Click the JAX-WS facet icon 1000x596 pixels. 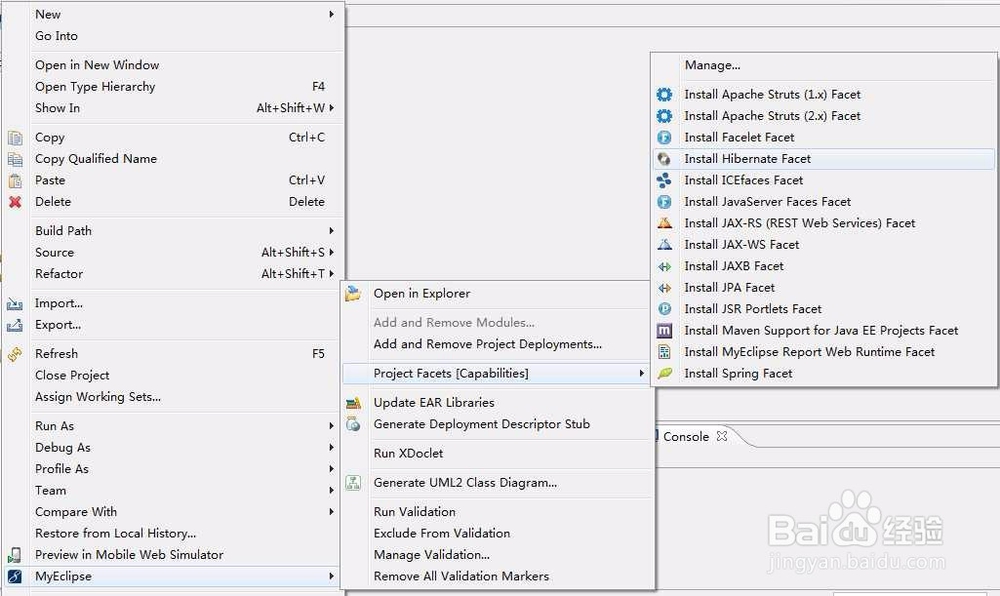point(665,245)
